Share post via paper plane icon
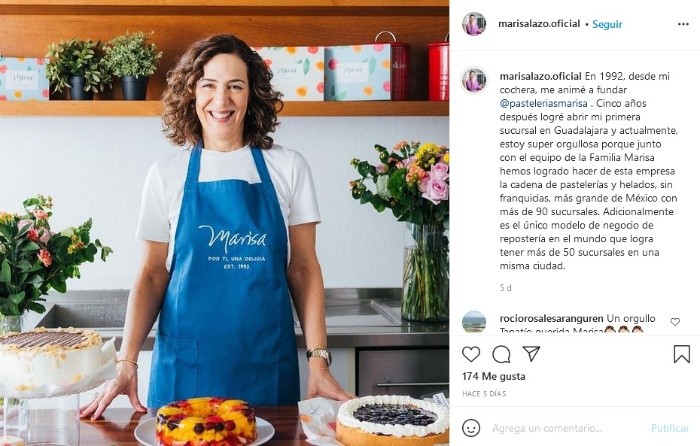The height and width of the screenshot is (446, 700). pyautogui.click(x=531, y=354)
